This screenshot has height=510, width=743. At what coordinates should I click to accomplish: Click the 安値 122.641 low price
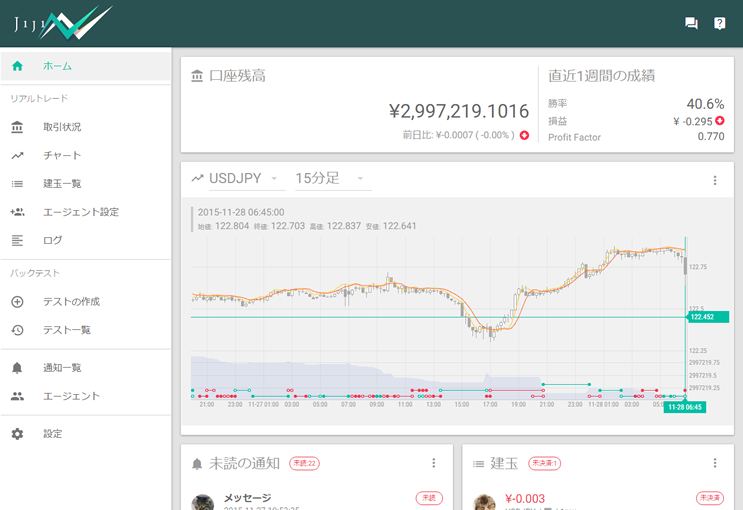tap(391, 226)
